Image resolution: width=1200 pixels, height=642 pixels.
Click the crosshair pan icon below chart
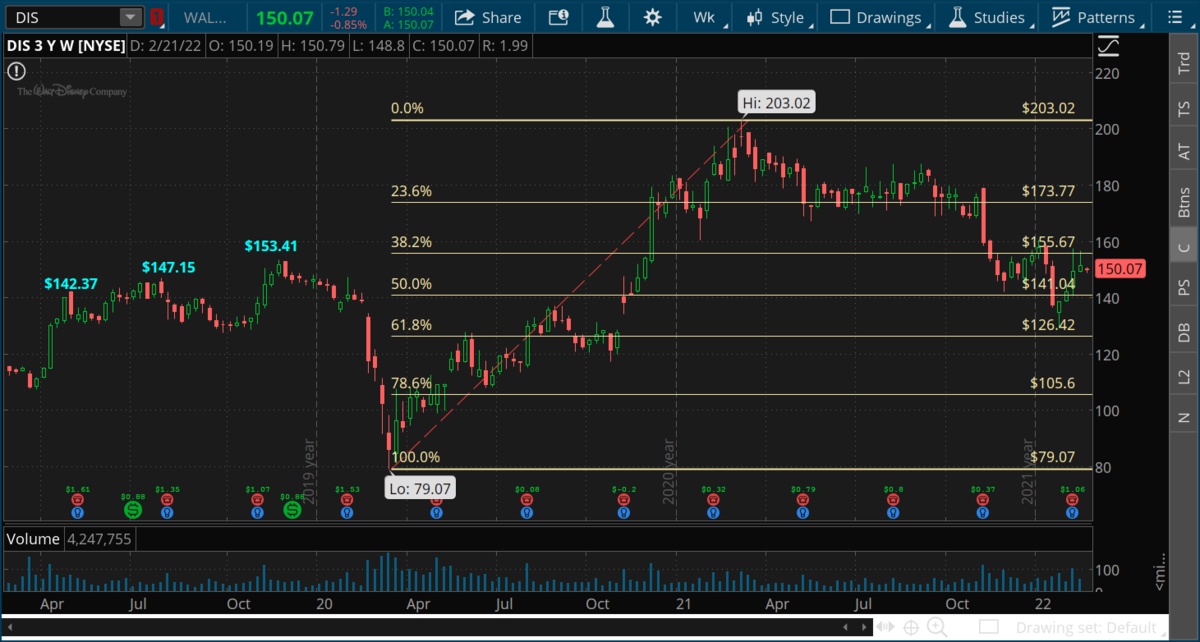click(911, 627)
